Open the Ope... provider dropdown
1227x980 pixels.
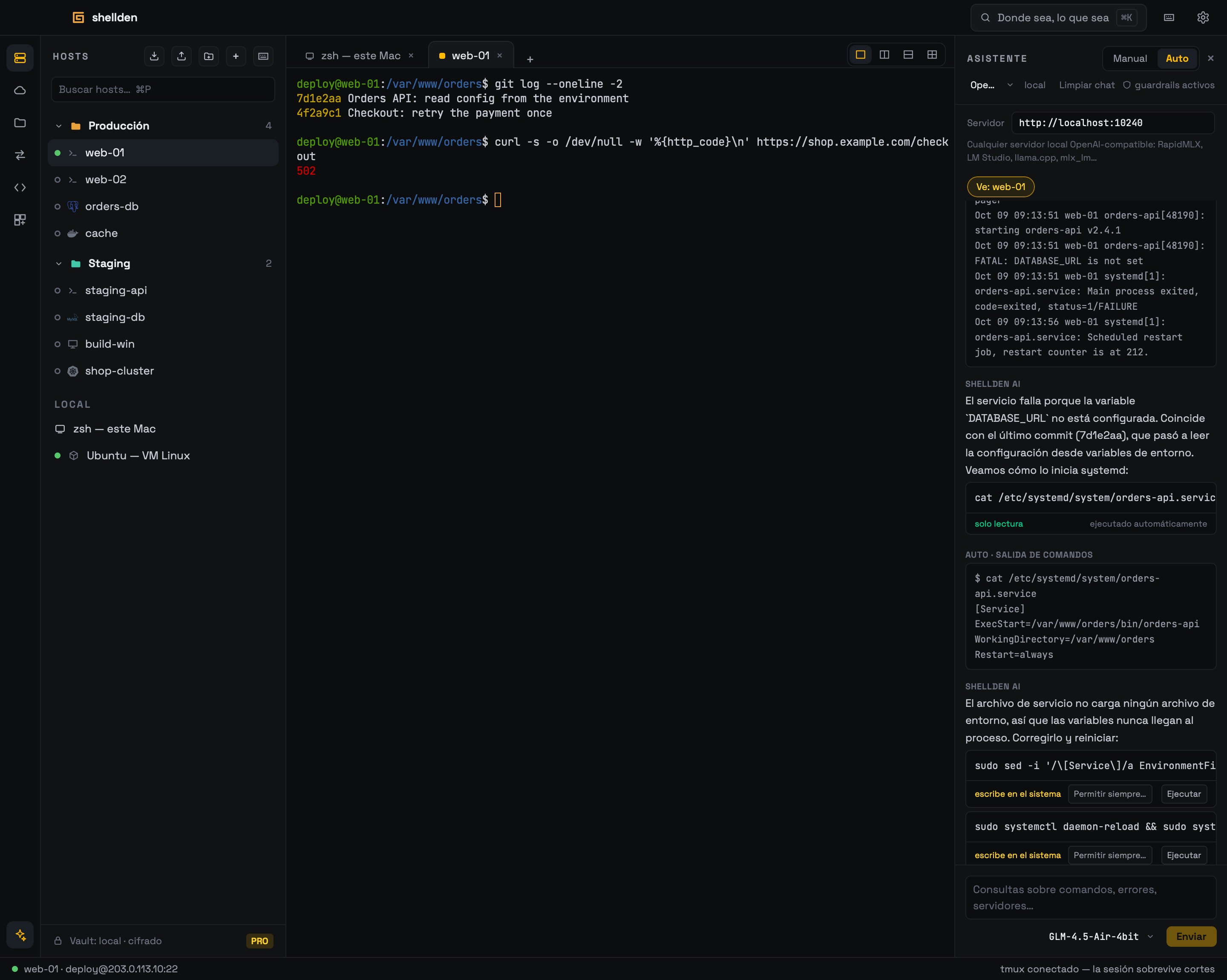[991, 85]
